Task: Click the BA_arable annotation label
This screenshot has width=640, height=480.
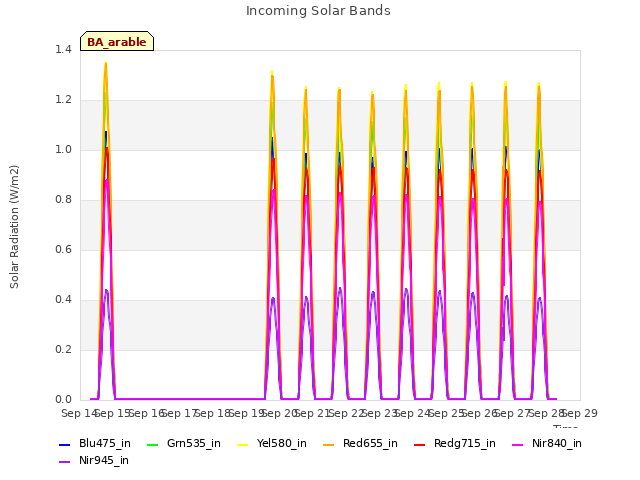Action: [x=117, y=41]
